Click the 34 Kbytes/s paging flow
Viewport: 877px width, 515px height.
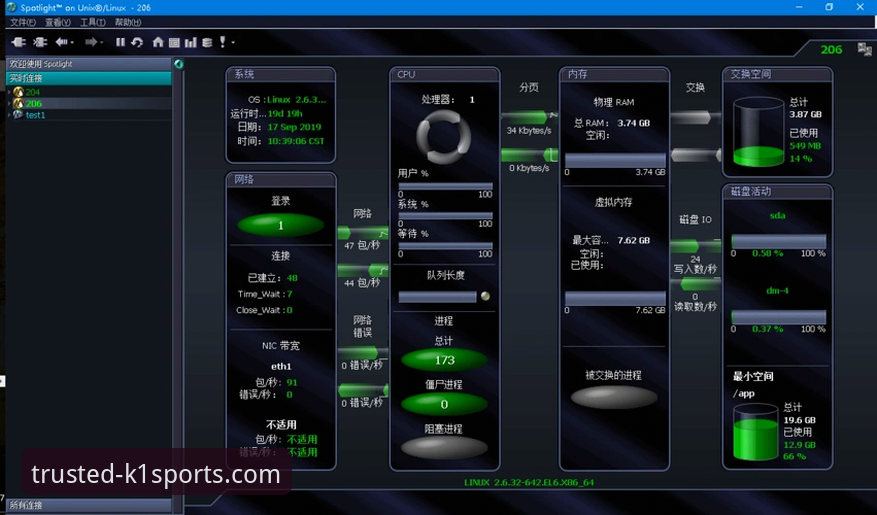tap(529, 117)
